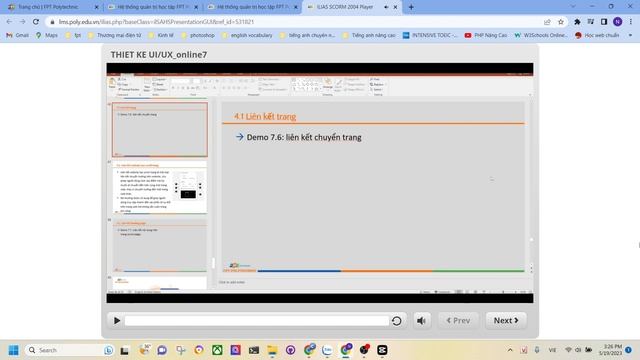Mute the player audio

[422, 321]
